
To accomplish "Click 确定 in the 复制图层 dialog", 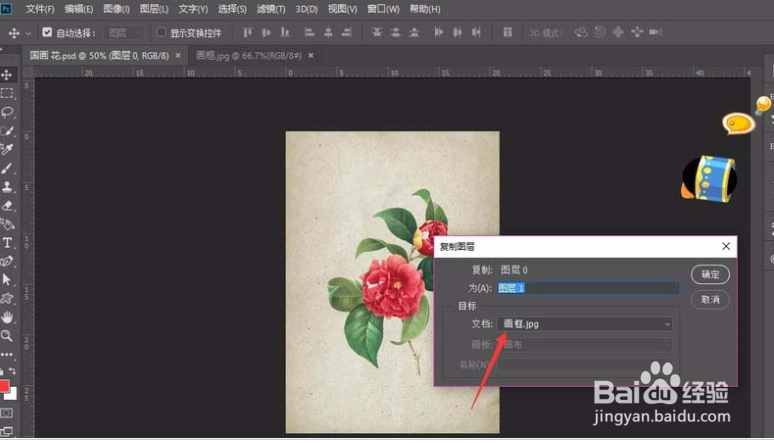I will pyautogui.click(x=710, y=275).
